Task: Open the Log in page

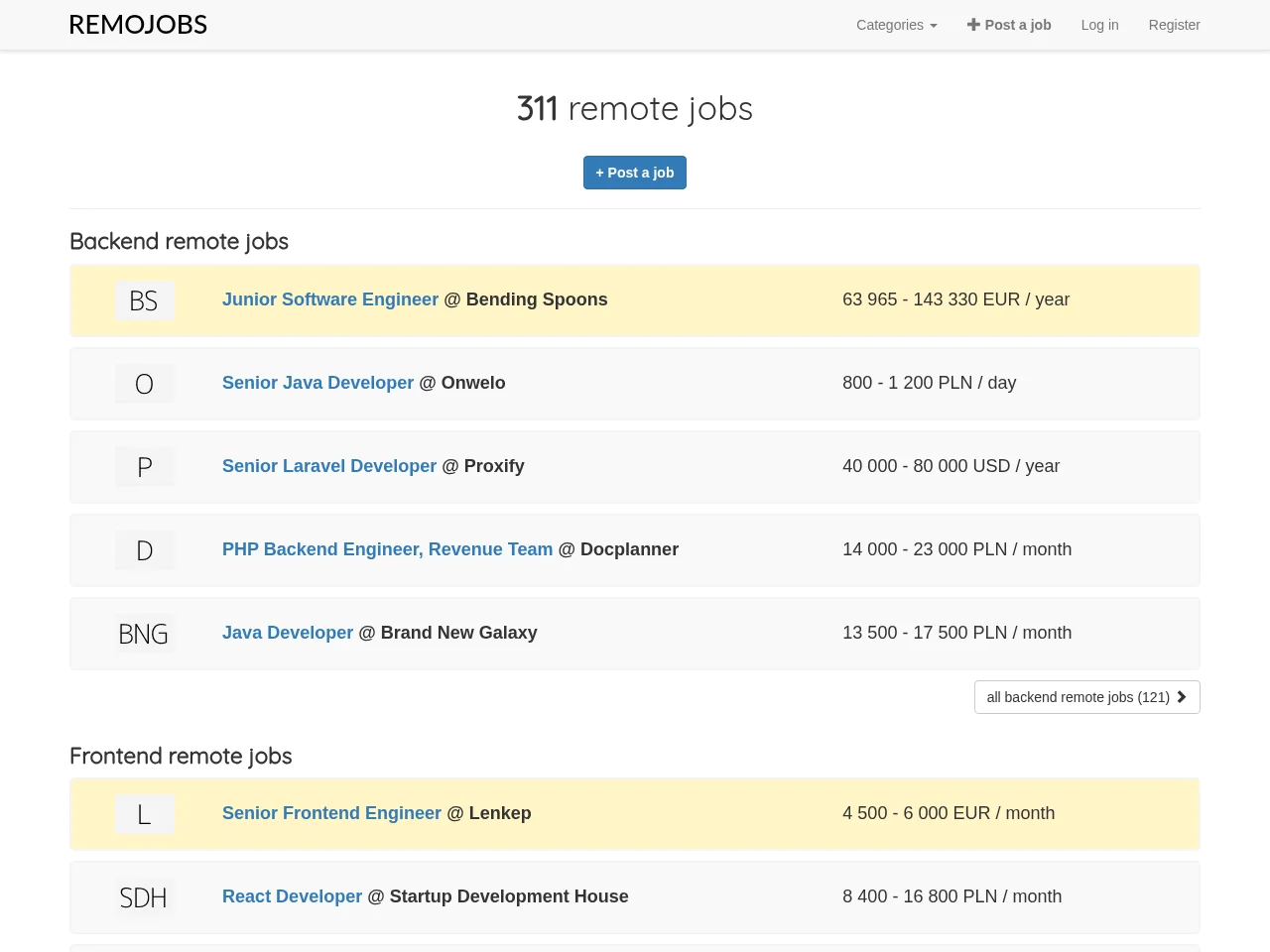Action: click(x=1099, y=25)
